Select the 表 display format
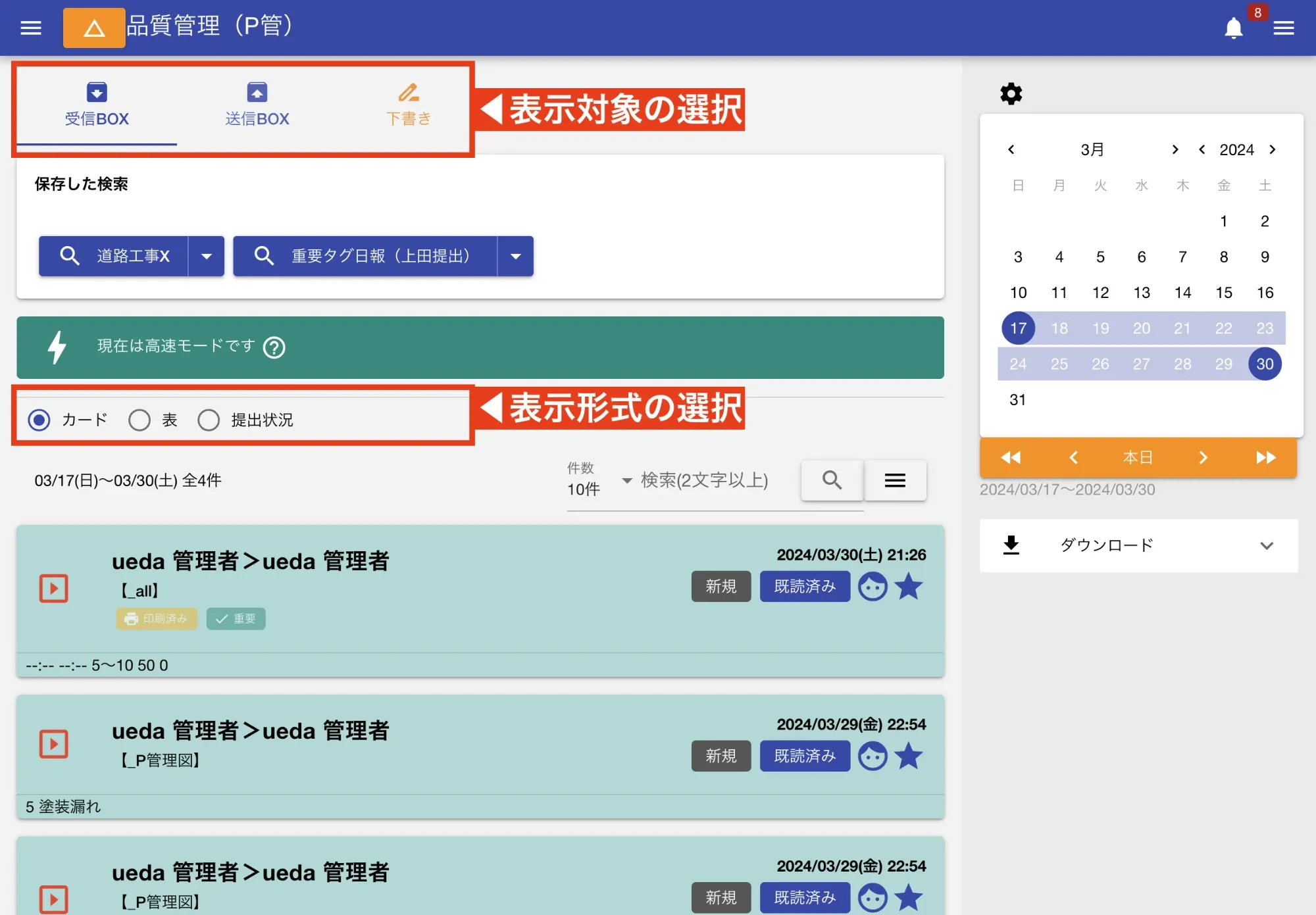The width and height of the screenshot is (1316, 915). [x=139, y=420]
